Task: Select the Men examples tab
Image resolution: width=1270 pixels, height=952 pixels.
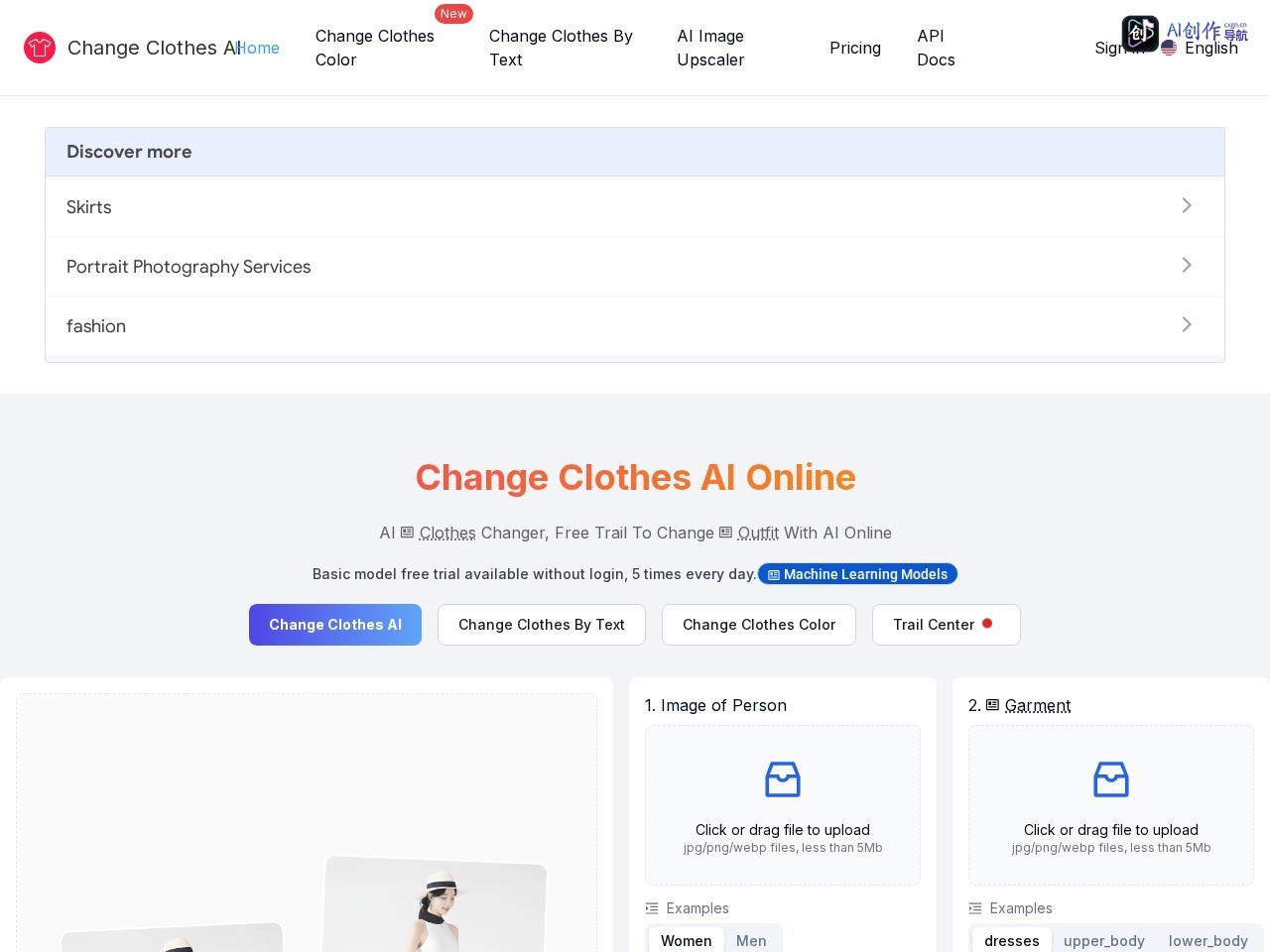Action: click(751, 940)
